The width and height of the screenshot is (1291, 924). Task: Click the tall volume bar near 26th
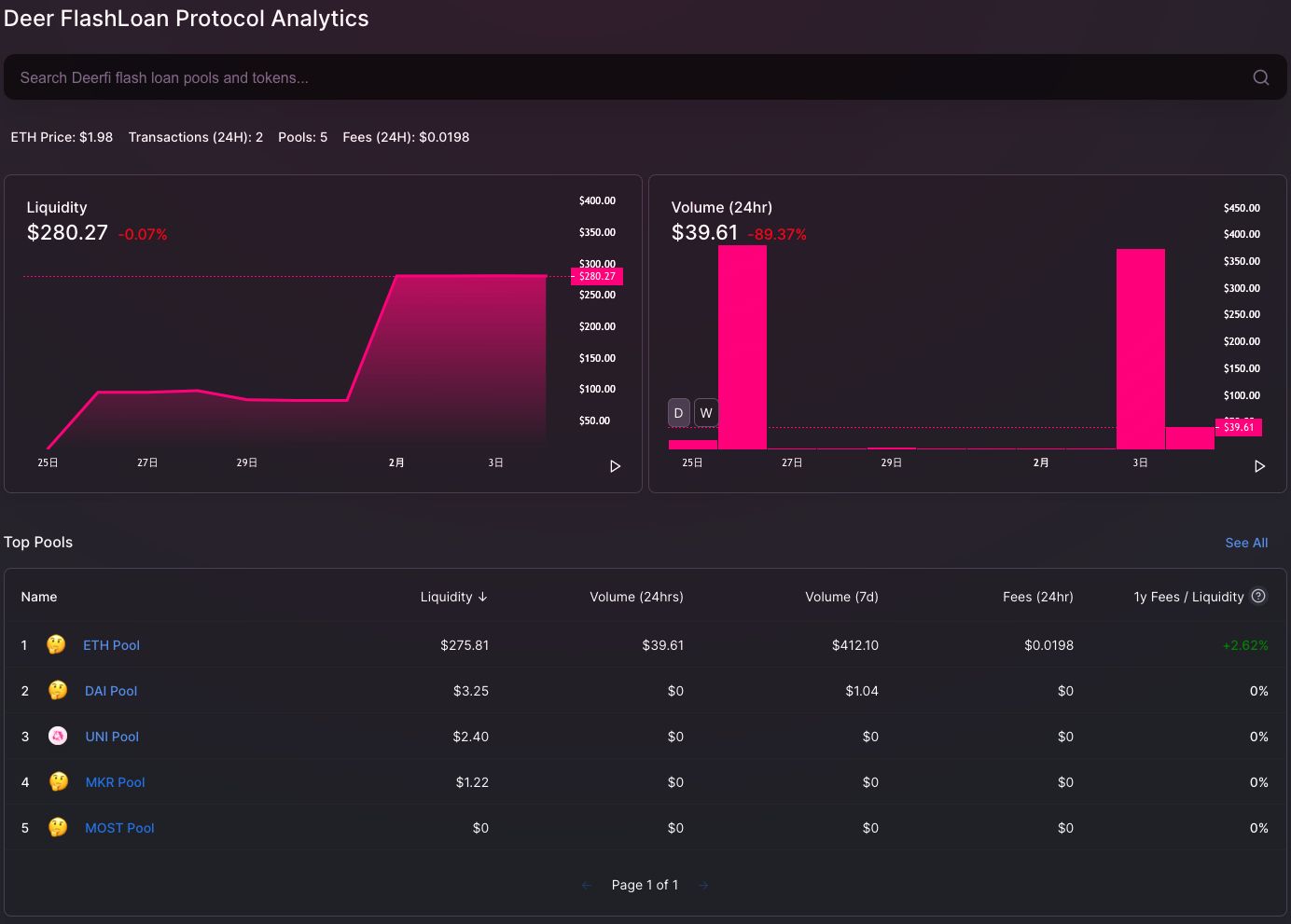pos(743,347)
